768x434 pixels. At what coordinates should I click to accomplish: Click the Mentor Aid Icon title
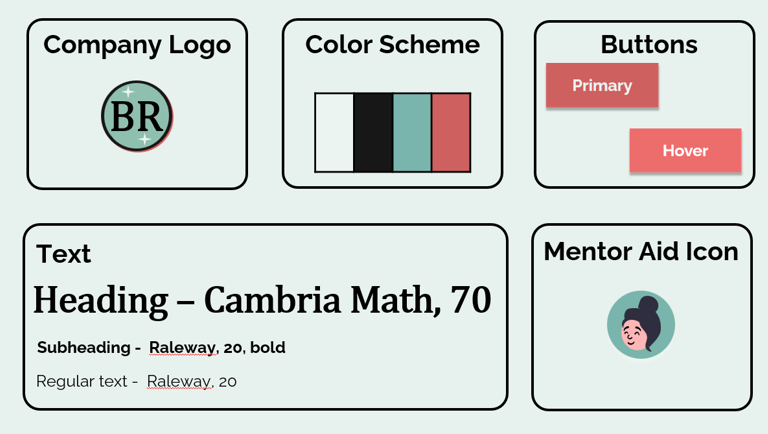641,251
